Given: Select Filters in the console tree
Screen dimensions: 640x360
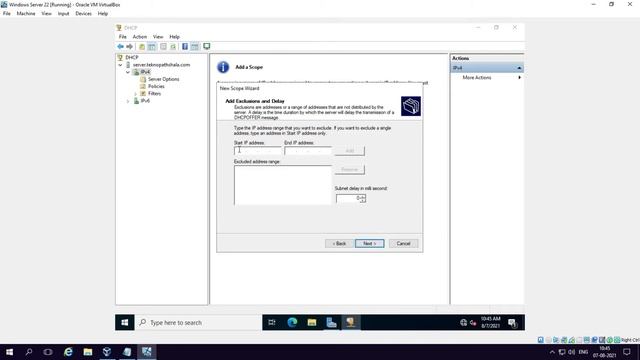Looking at the screenshot, I should click(154, 93).
